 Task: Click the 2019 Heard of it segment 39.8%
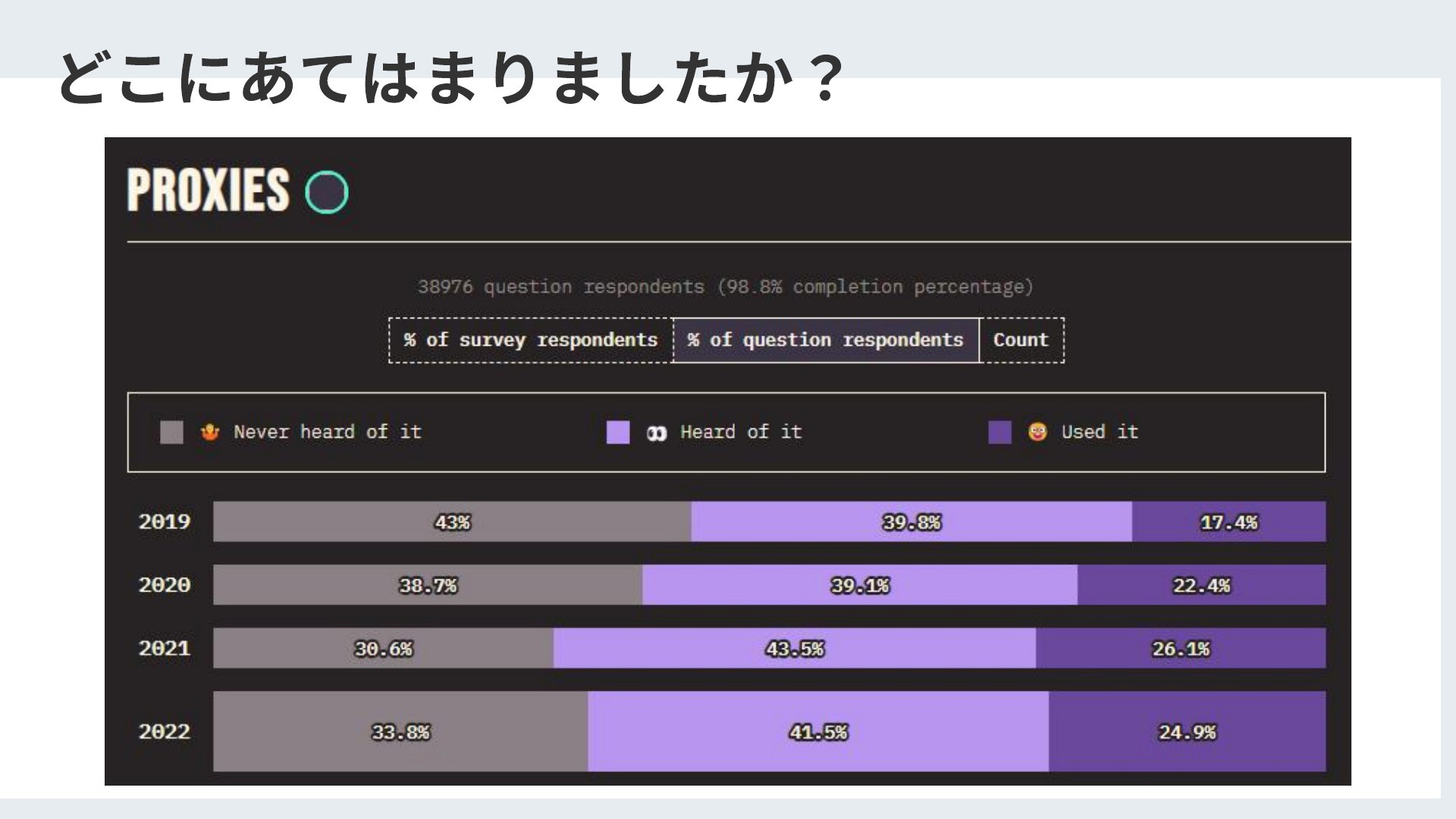(x=912, y=522)
